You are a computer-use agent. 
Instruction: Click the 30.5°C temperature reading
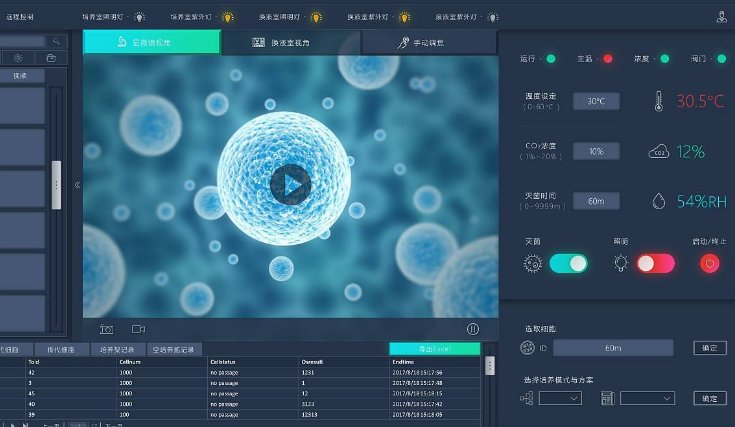click(x=700, y=101)
